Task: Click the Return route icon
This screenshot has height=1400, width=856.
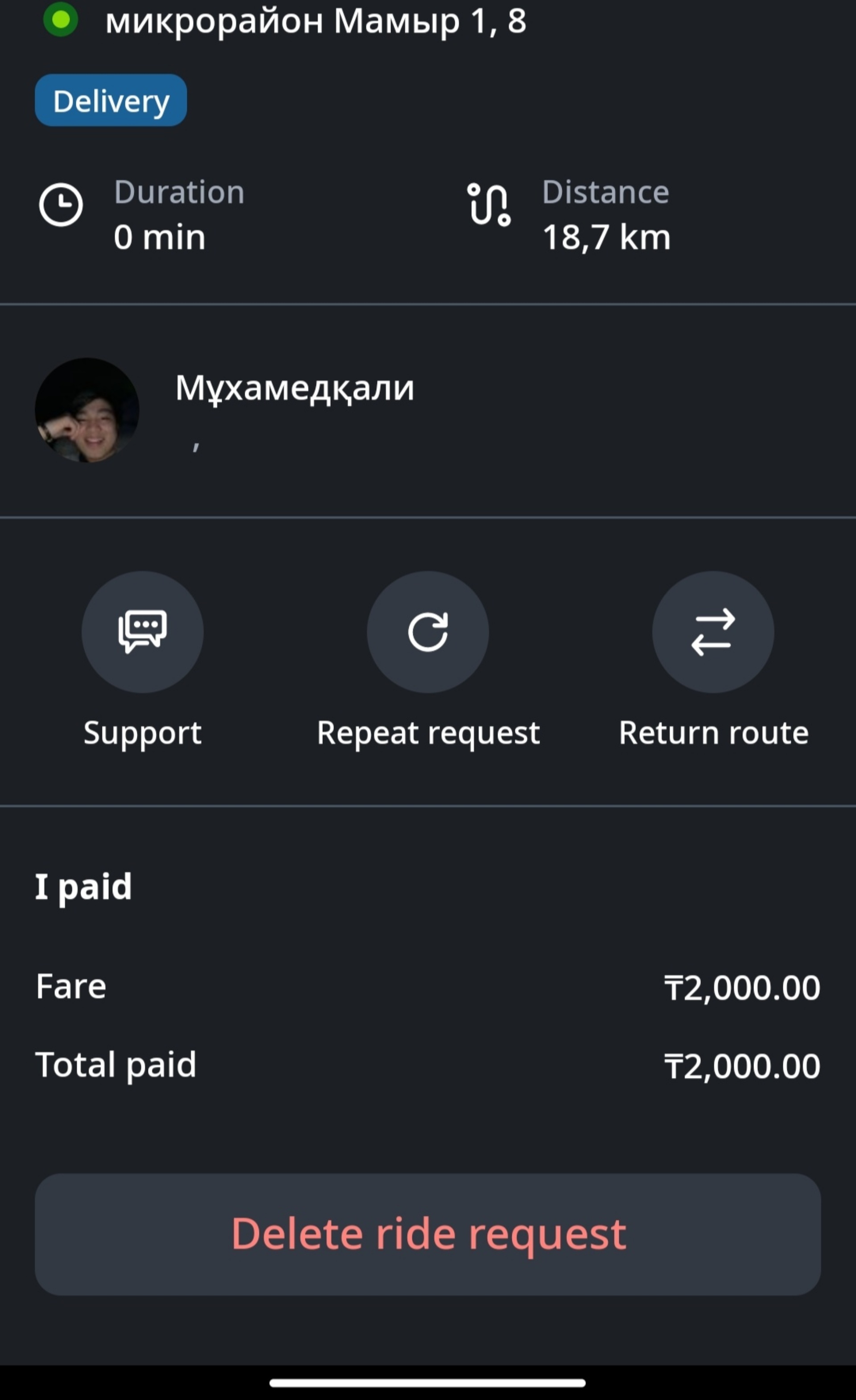Action: point(713,631)
